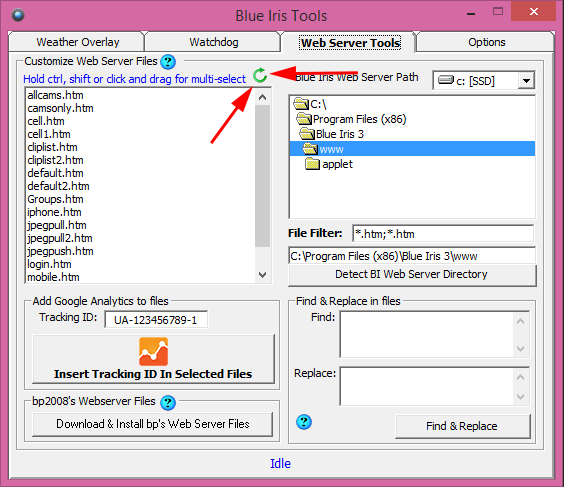Click the Find & Replace button
564x487 pixels.
pos(462,426)
